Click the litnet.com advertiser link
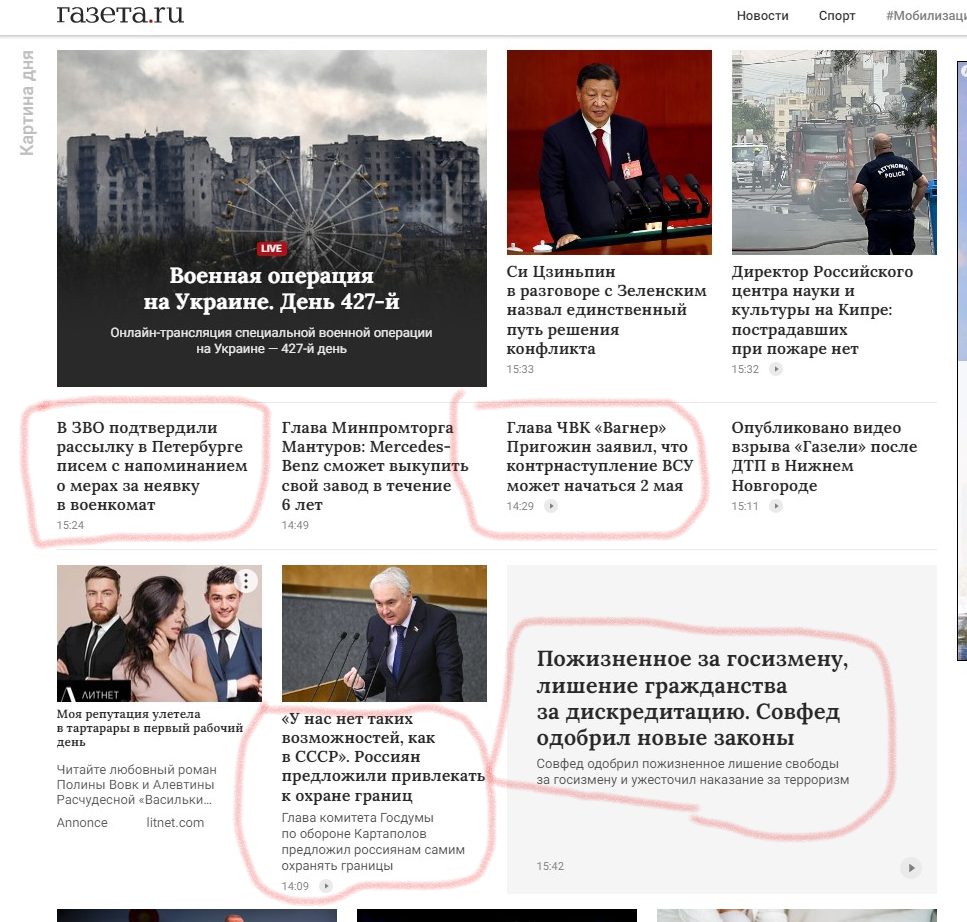This screenshot has height=922, width=967. coord(175,822)
